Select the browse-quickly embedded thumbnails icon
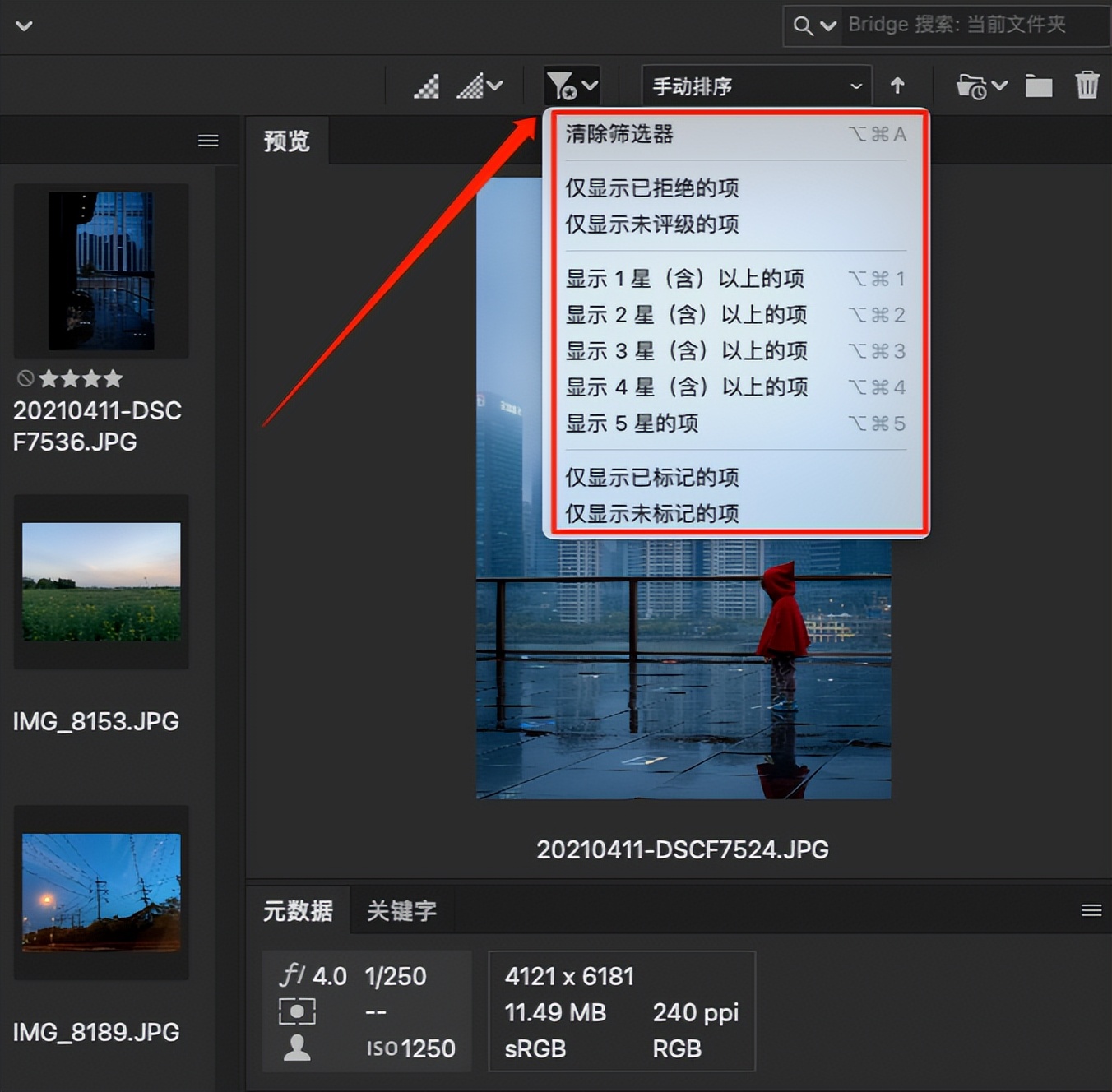Screen dimensions: 1112x1092 425,85
